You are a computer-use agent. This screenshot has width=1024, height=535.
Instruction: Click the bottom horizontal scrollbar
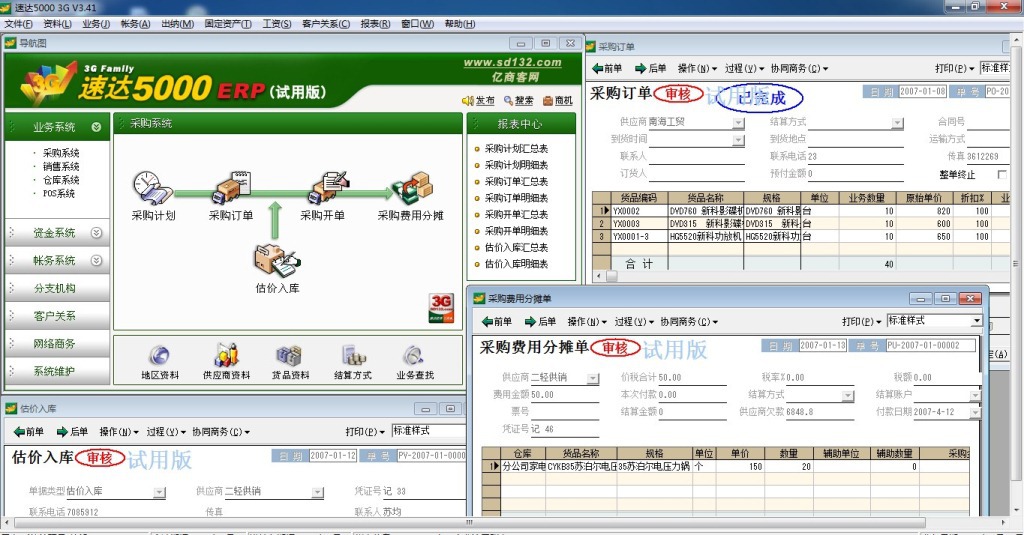click(469, 523)
